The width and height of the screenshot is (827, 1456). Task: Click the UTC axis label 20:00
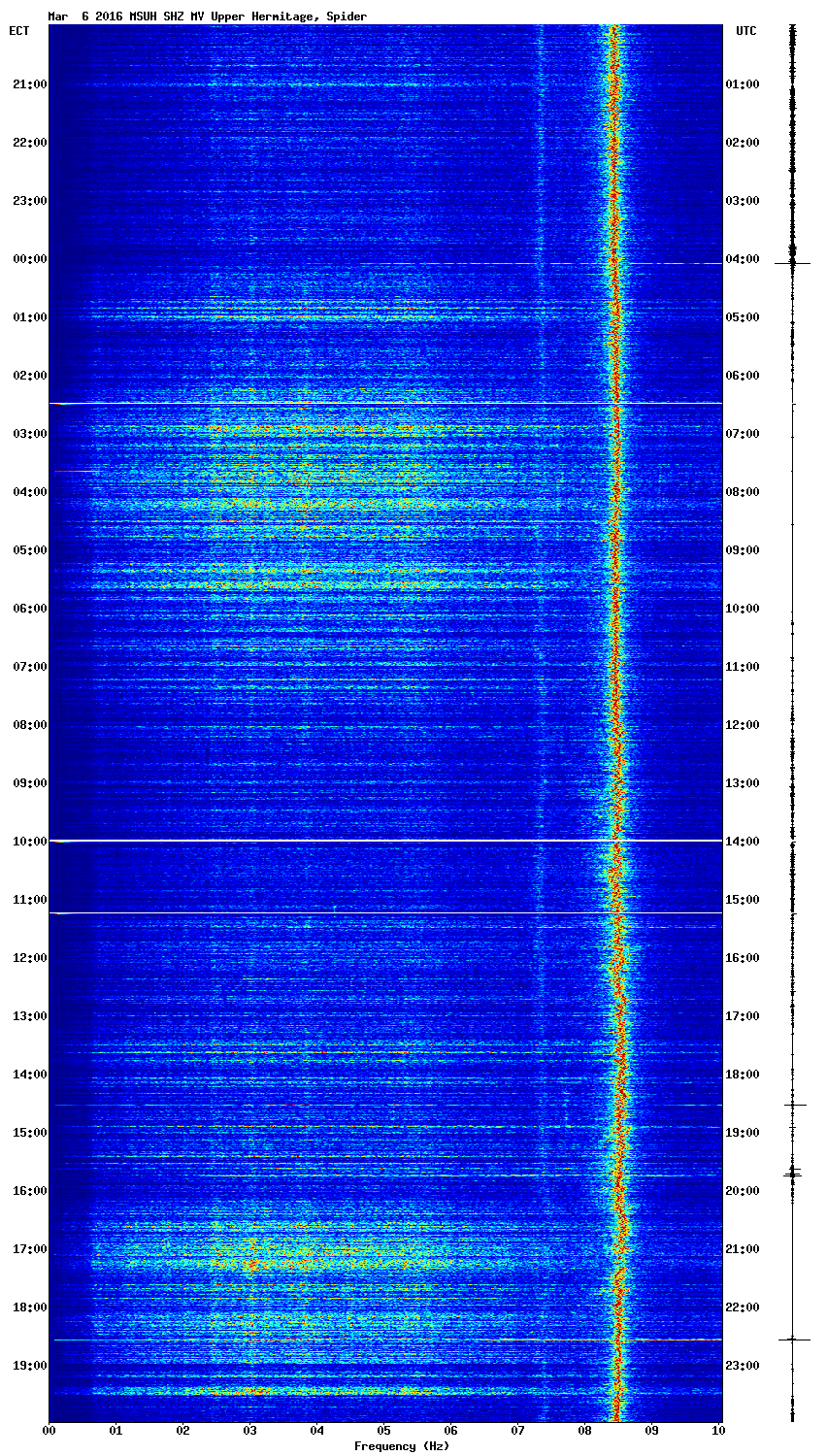point(743,1191)
